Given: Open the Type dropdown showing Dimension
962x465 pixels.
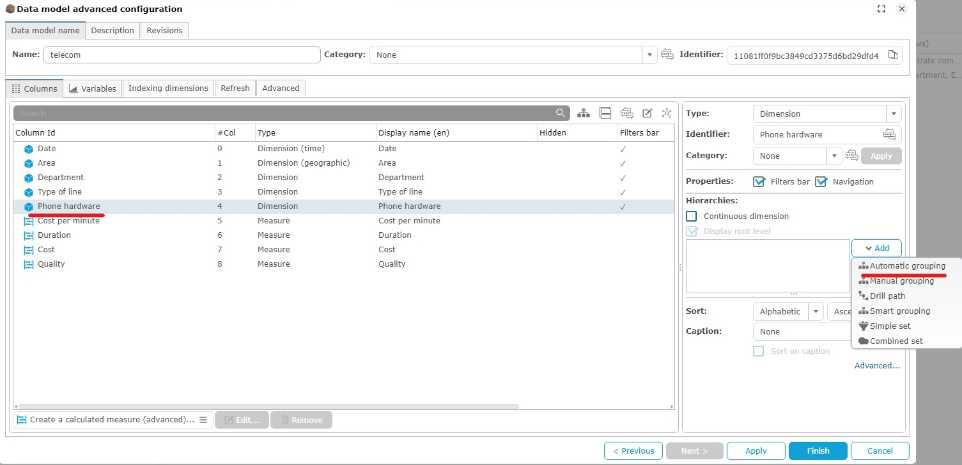Looking at the screenshot, I should [893, 114].
